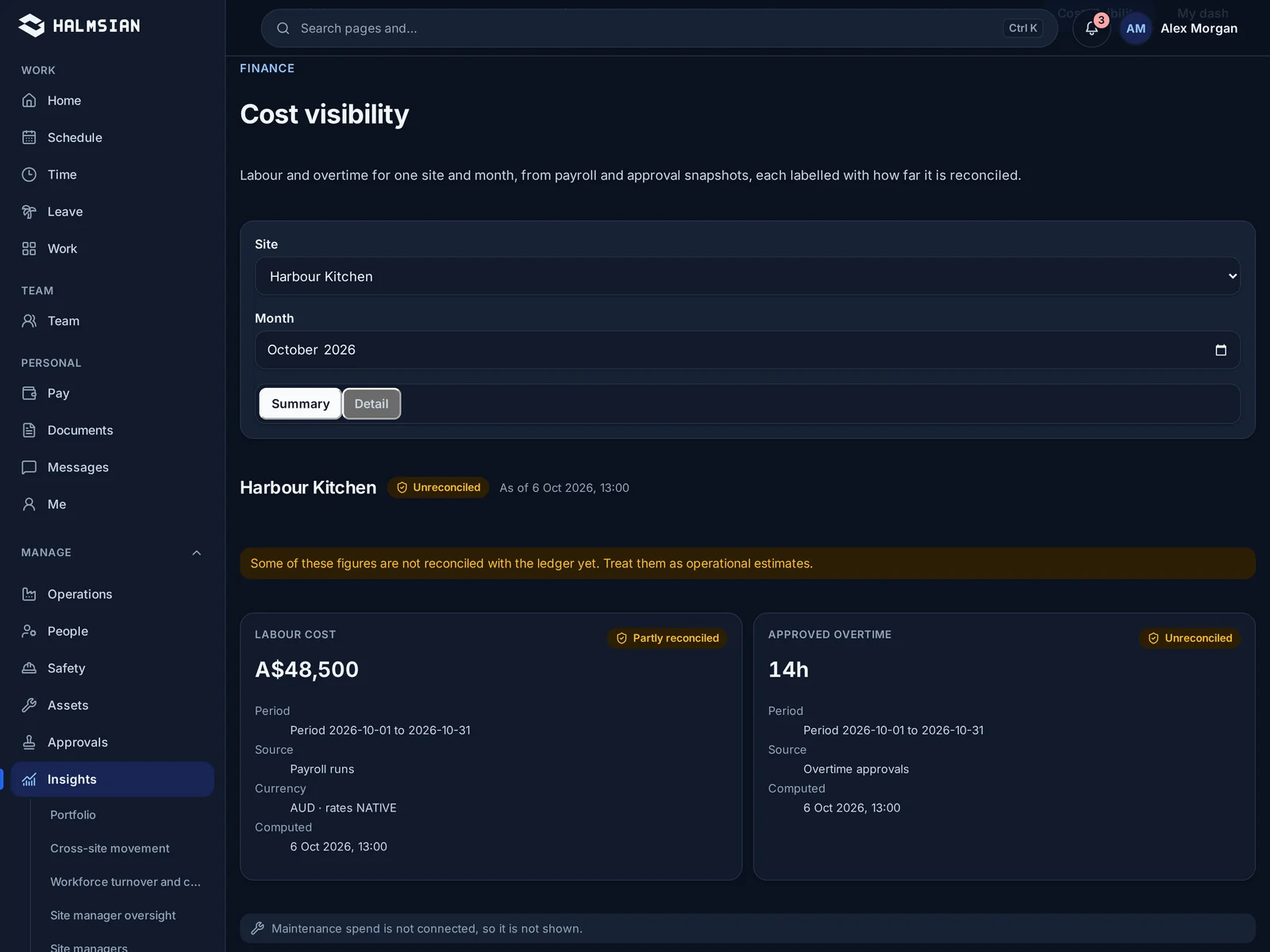
Task: Click AUD · rates NATIVE currency text
Action: (343, 808)
